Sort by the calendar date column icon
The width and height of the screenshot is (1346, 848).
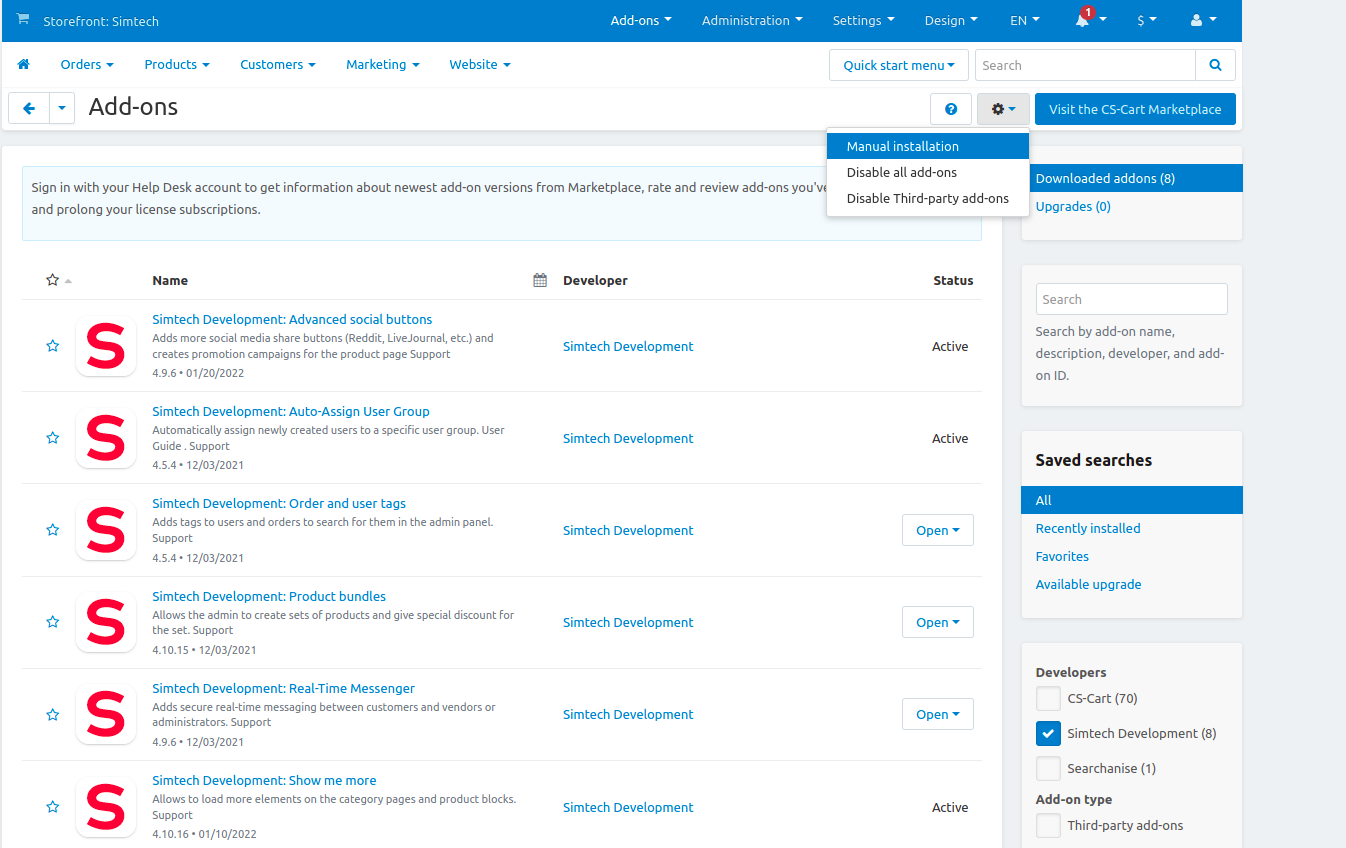(540, 280)
